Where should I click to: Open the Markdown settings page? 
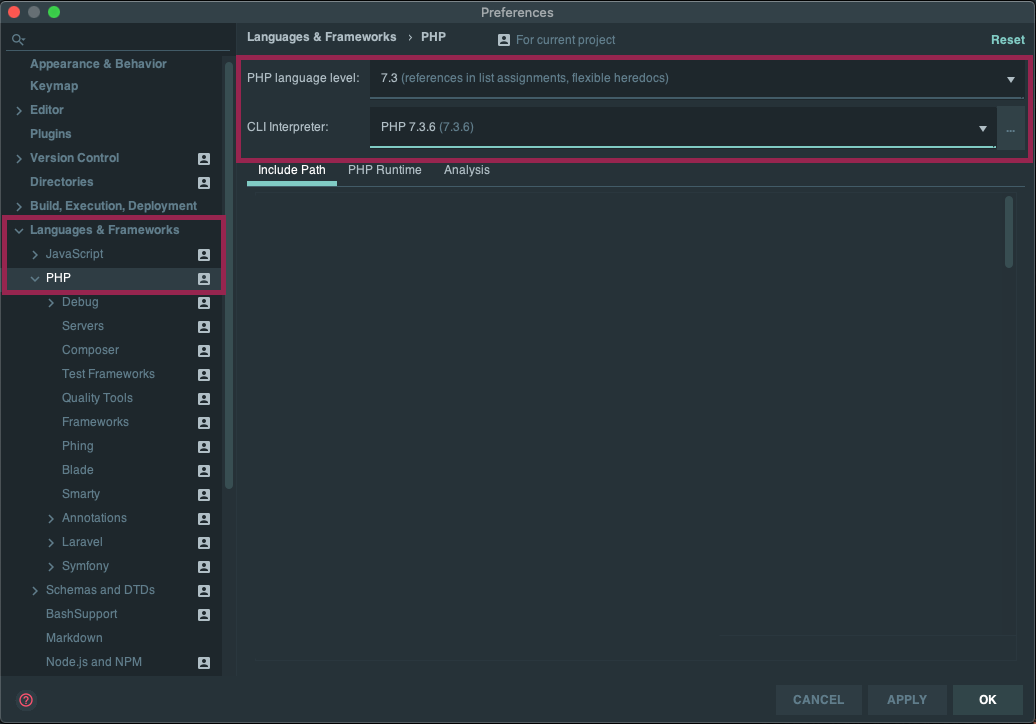click(x=74, y=638)
